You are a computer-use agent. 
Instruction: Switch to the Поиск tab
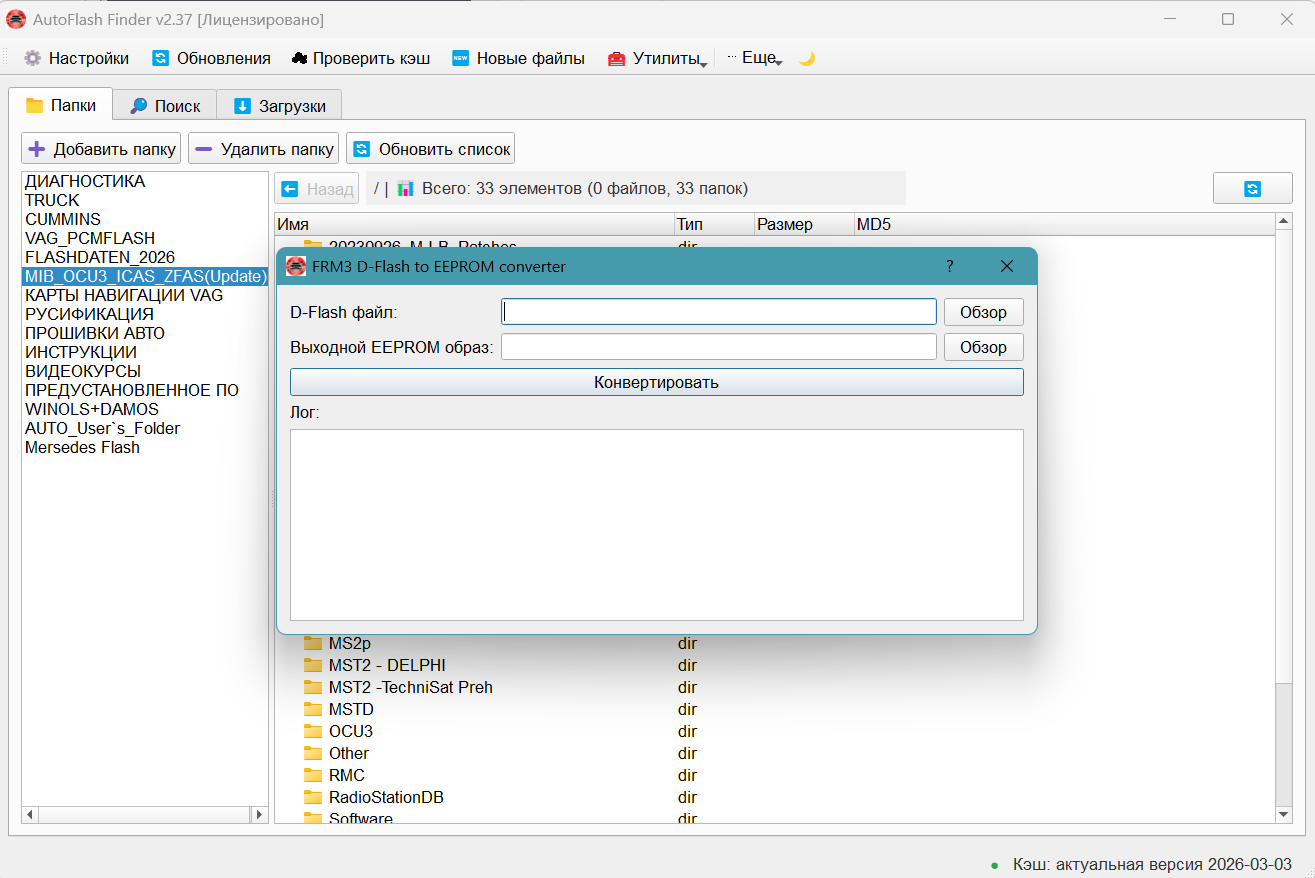coord(165,105)
